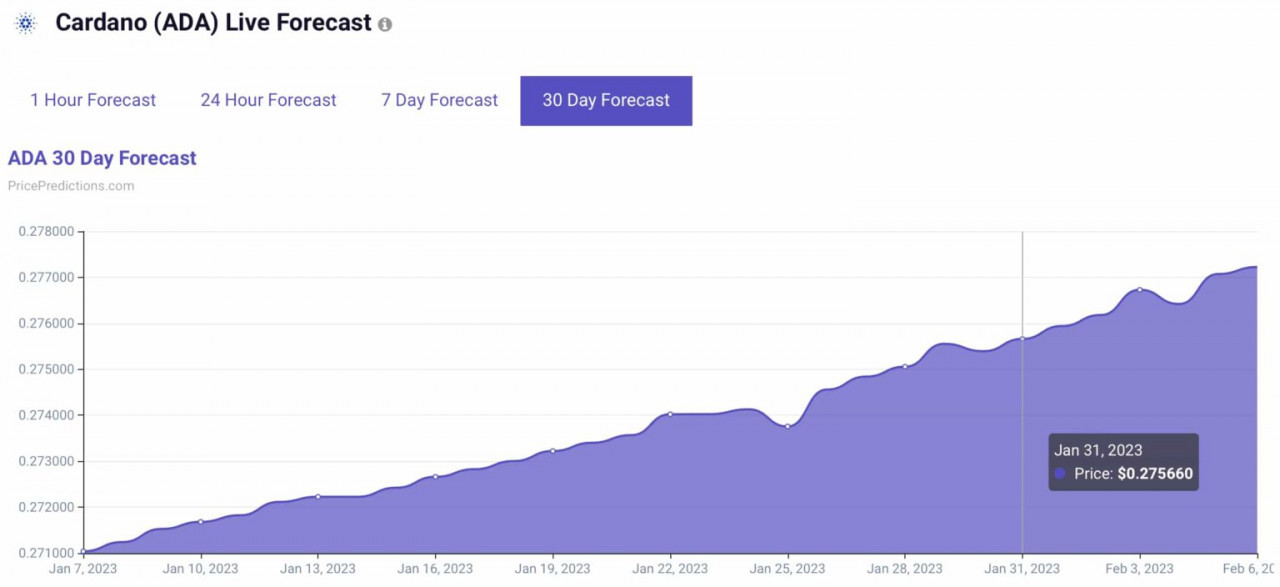Switch to the 1 Hour Forecast tab
This screenshot has height=587, width=1280.
tap(93, 100)
